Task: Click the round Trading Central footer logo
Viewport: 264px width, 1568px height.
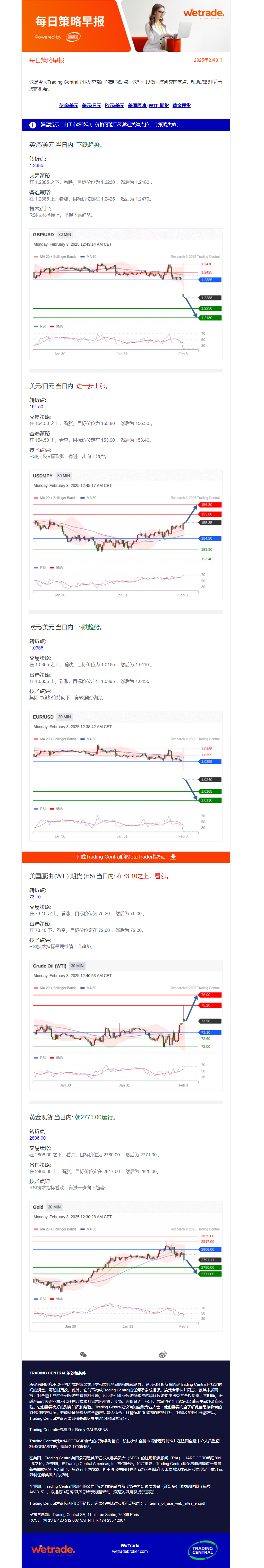Action: click(202, 1549)
